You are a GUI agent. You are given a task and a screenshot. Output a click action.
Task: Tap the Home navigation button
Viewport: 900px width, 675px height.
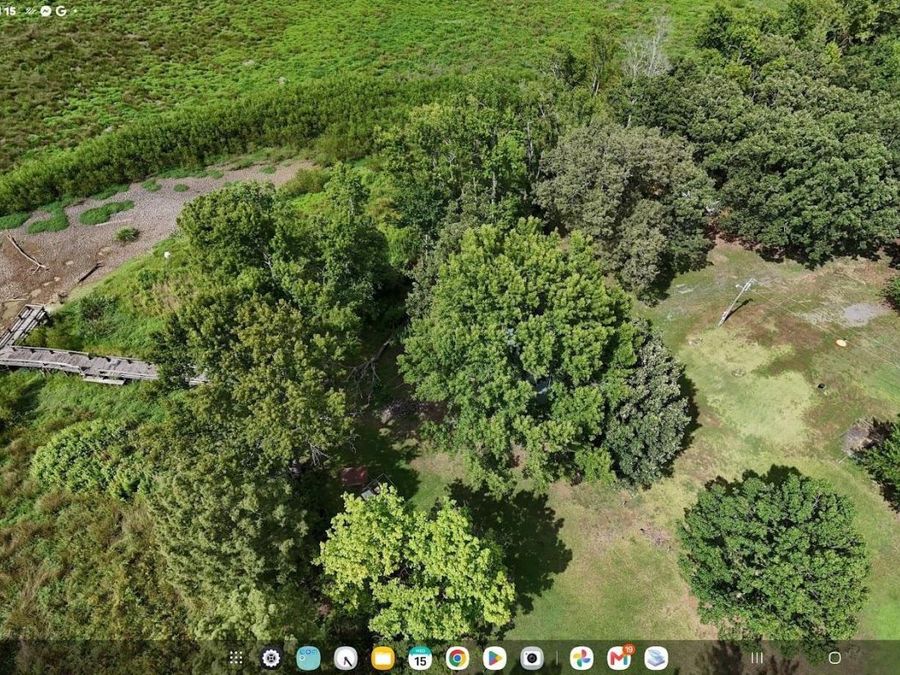pyautogui.click(x=835, y=658)
